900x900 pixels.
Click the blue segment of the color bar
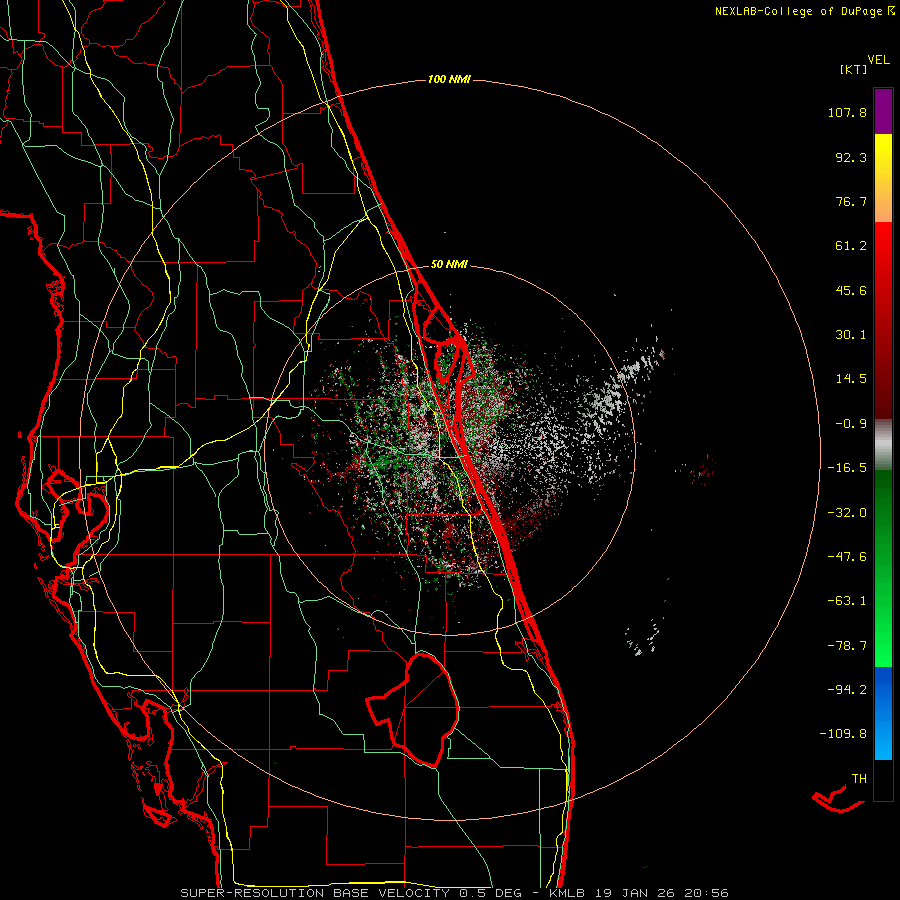pyautogui.click(x=883, y=713)
